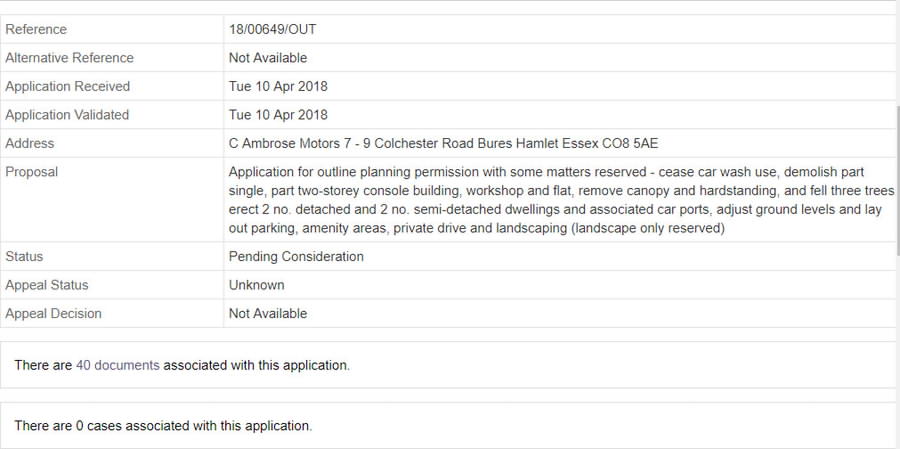The image size is (900, 449).
Task: Click the Address row label
Action: click(30, 144)
